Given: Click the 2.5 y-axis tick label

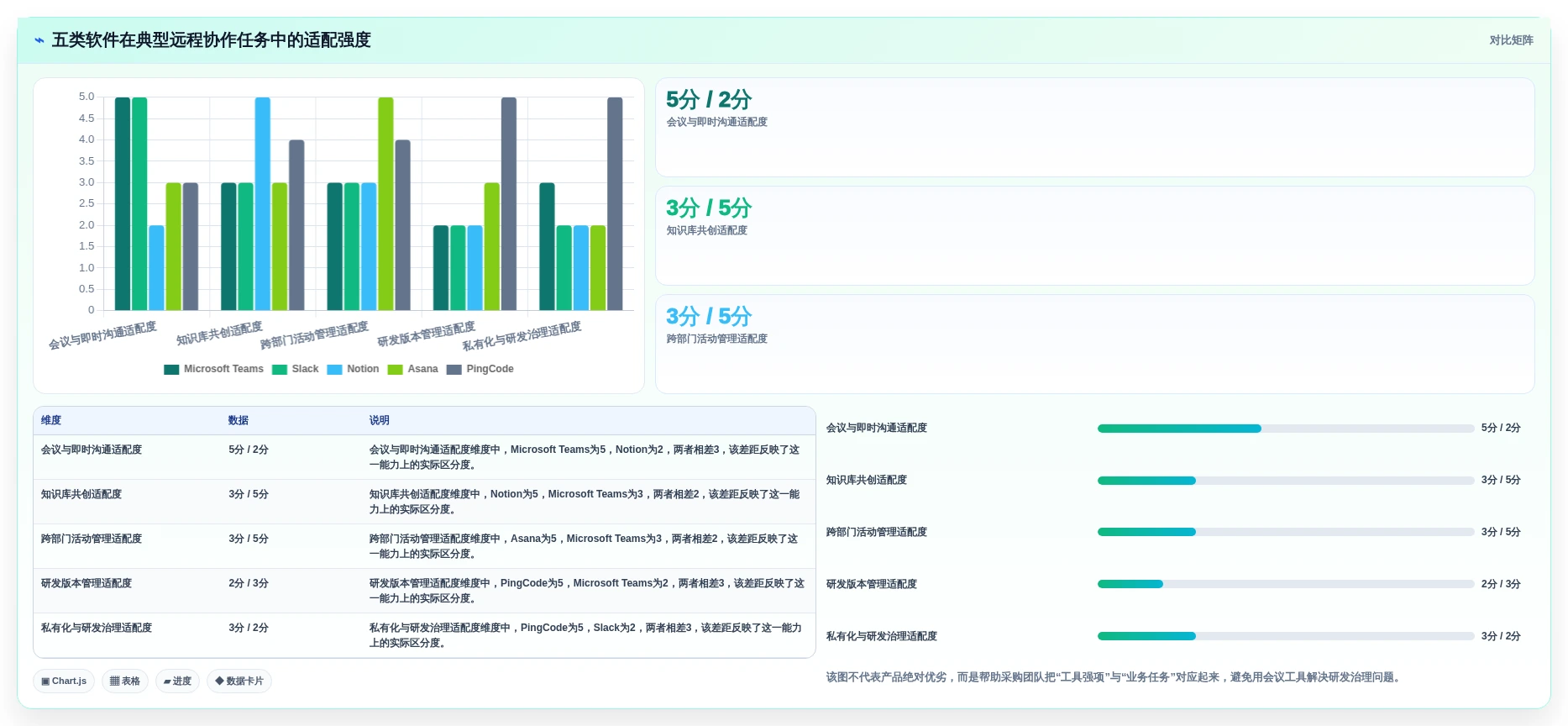Looking at the screenshot, I should coord(87,203).
